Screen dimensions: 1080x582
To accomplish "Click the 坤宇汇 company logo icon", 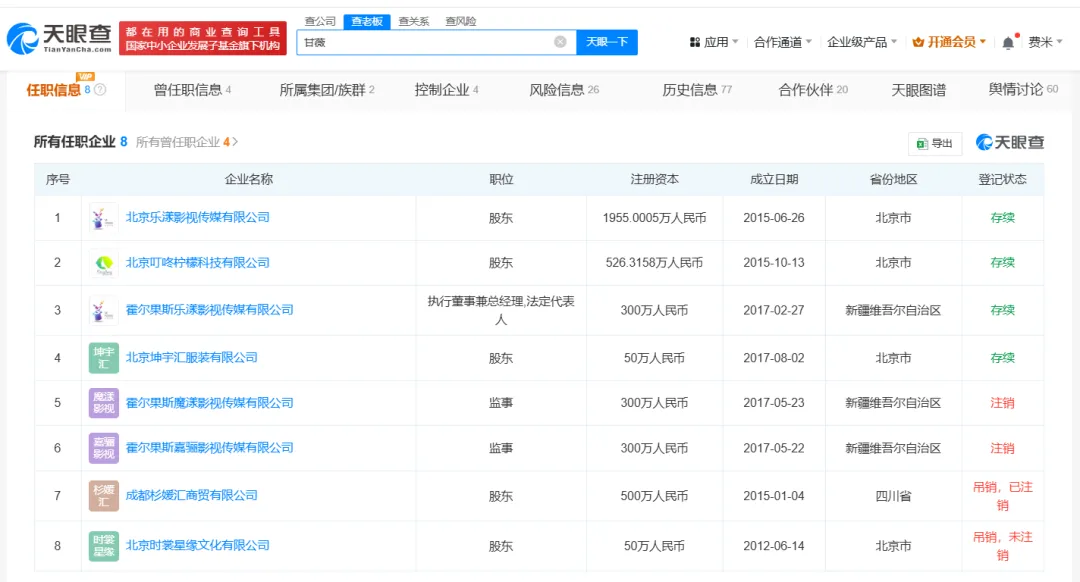I will pos(103,357).
